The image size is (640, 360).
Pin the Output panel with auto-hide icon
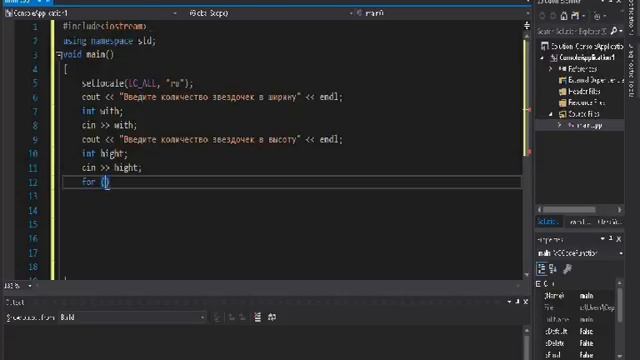(518, 302)
